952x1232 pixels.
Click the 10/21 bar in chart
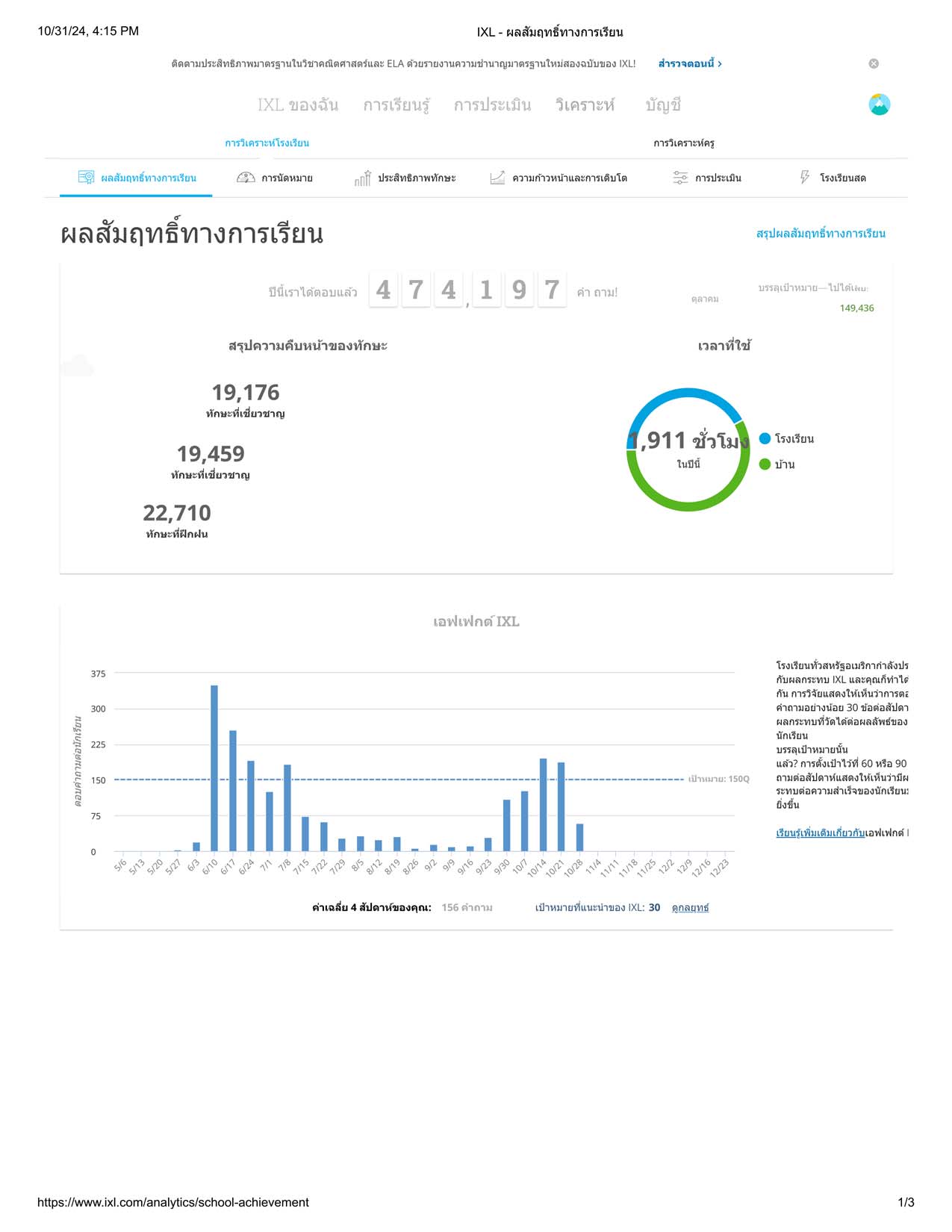(x=561, y=807)
